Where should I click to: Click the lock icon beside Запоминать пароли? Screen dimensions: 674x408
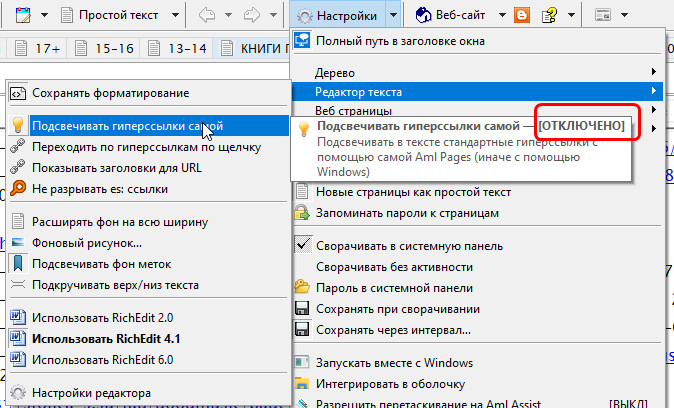click(302, 213)
